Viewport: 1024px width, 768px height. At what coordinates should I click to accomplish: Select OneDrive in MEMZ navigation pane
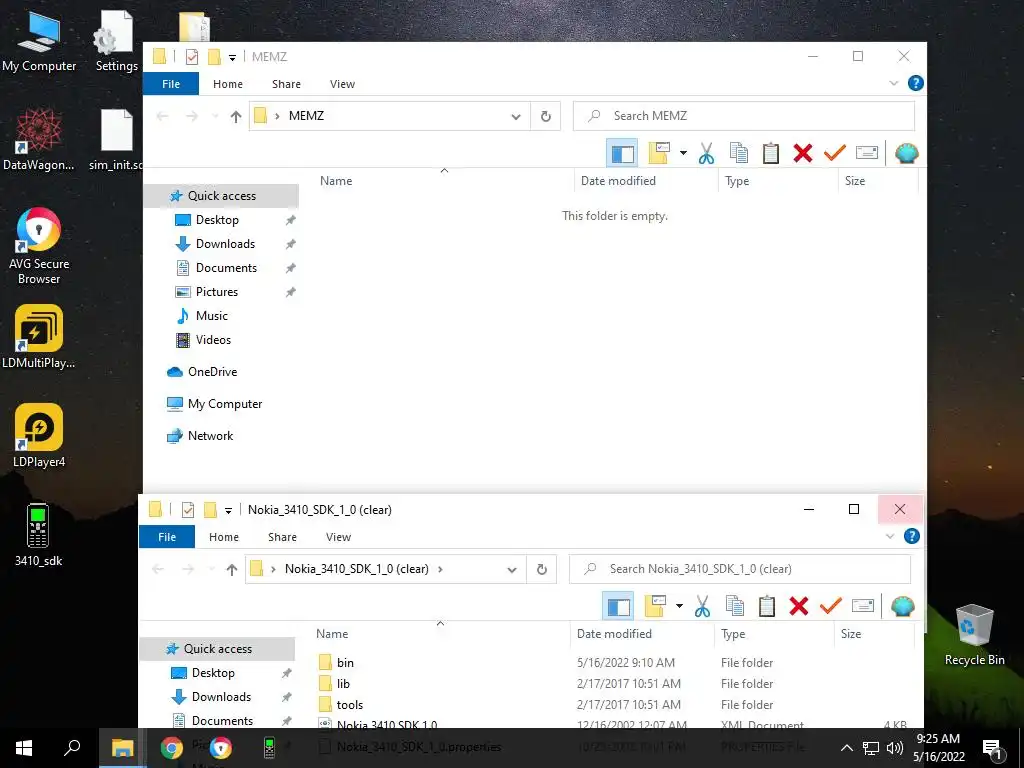[x=212, y=372]
